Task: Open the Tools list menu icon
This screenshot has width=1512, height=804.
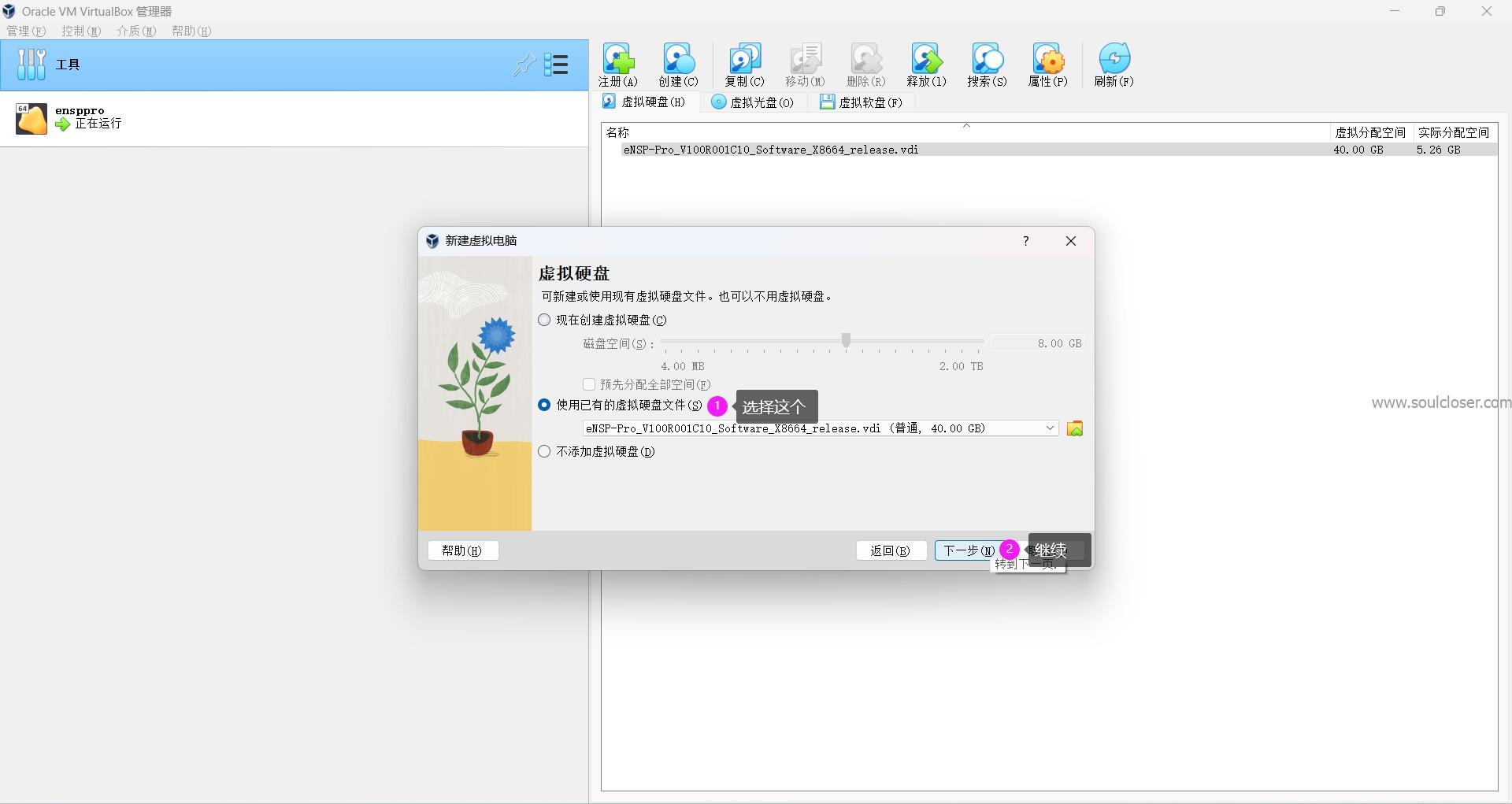Action: pyautogui.click(x=556, y=65)
